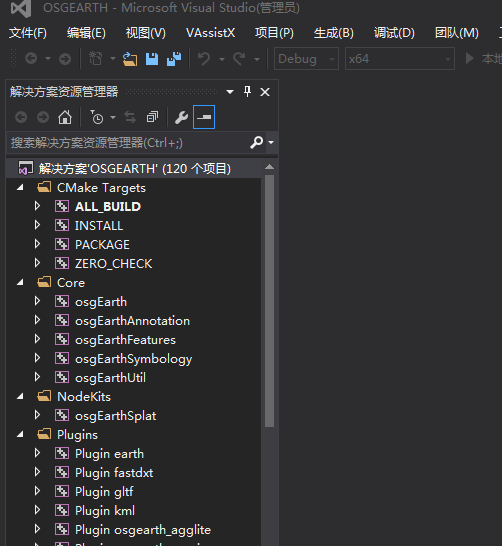Click the start debugging play icon
The height and width of the screenshot is (546, 502).
pyautogui.click(x=470, y=58)
